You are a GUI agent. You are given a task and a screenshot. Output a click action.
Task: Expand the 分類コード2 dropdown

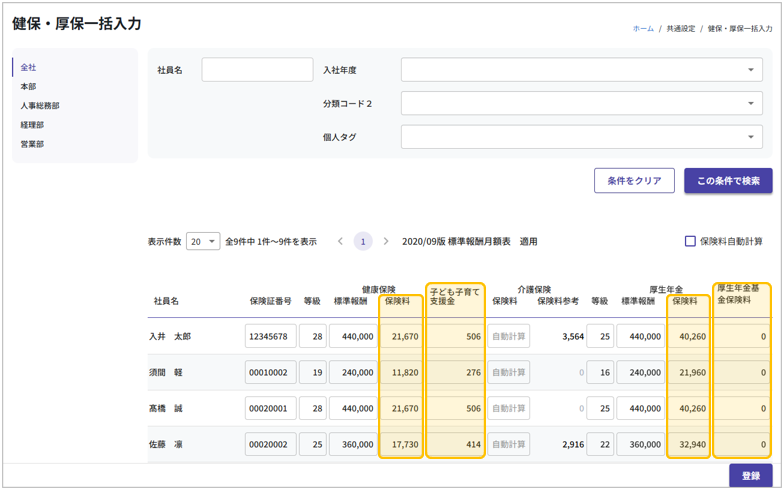pos(581,104)
